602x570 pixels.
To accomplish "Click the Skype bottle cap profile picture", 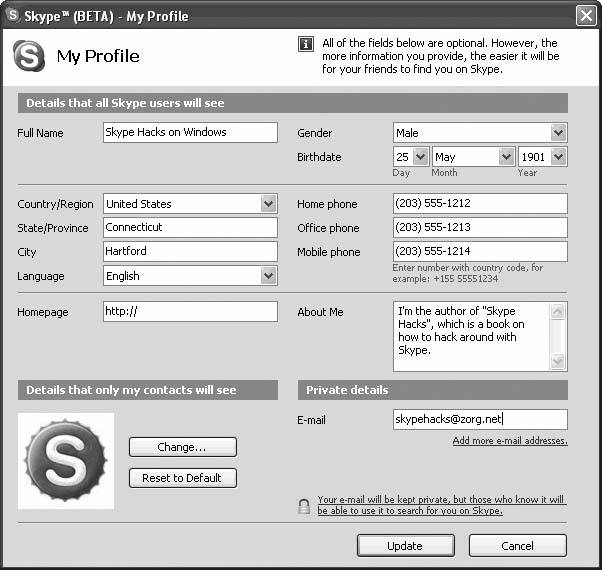I will pyautogui.click(x=66, y=461).
